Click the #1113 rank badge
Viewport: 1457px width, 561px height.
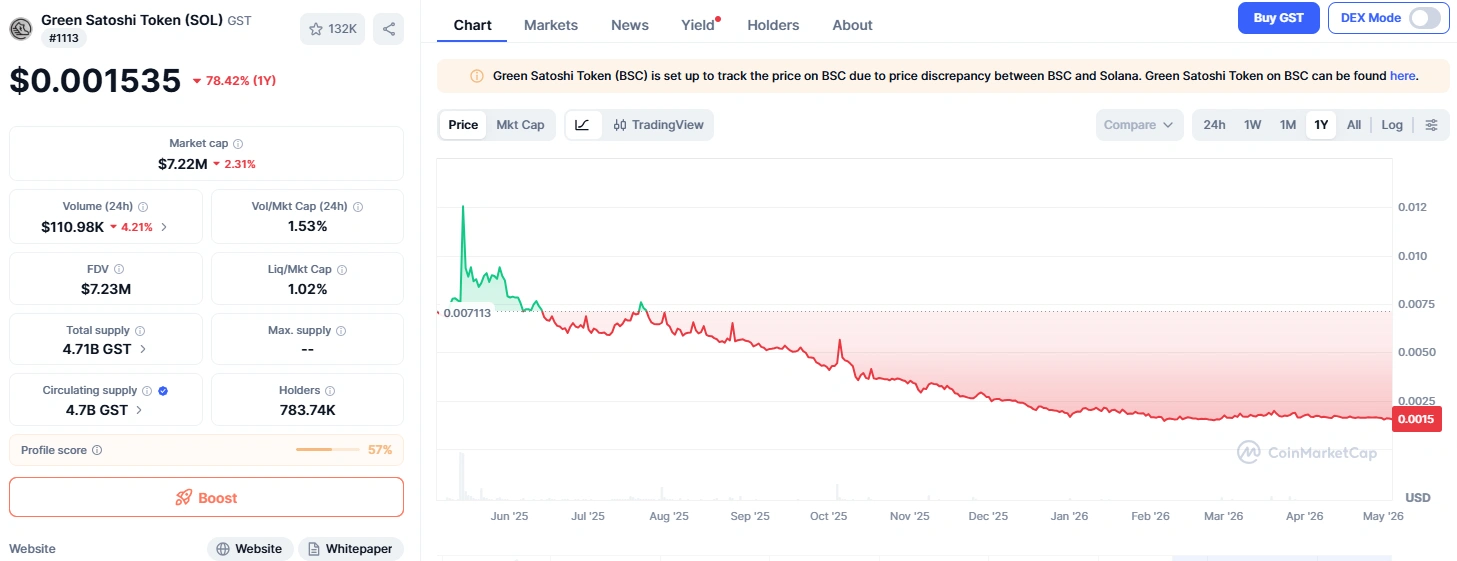(64, 38)
